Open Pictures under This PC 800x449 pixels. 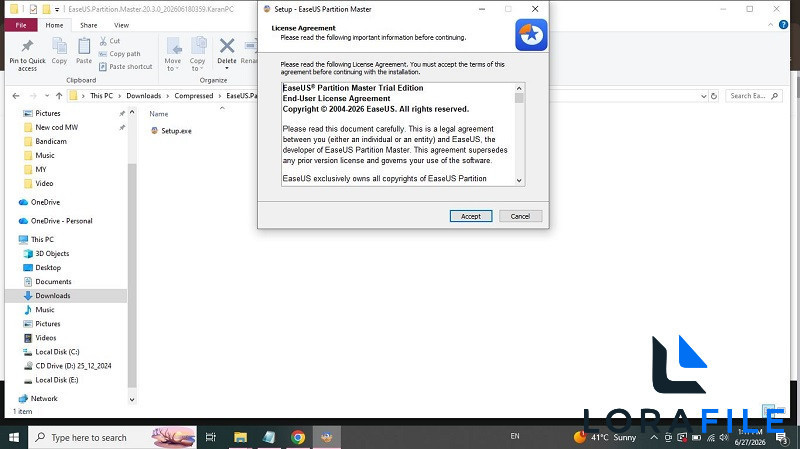coord(47,323)
